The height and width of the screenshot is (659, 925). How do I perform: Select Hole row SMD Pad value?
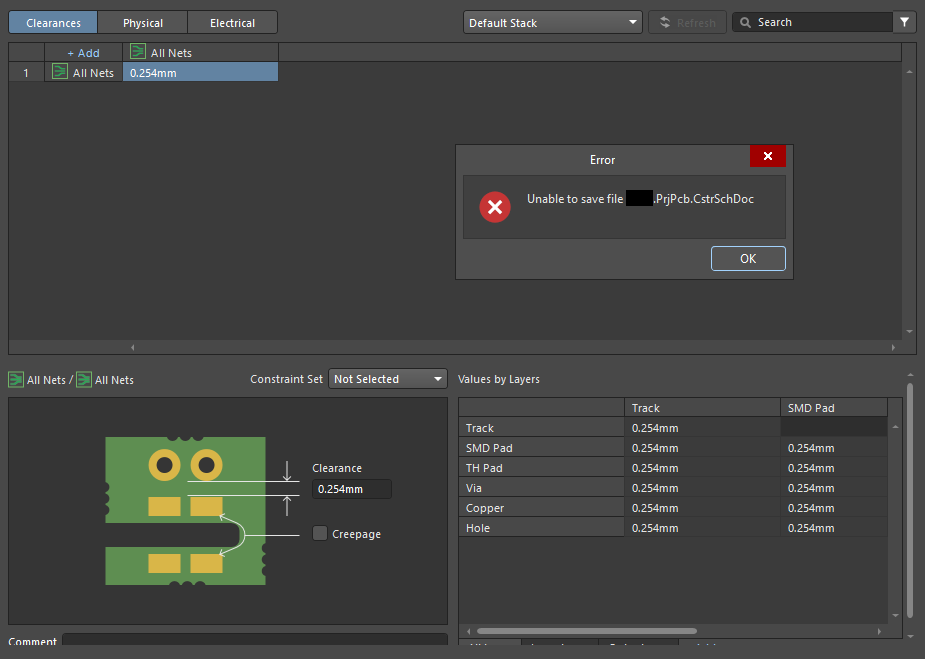(834, 528)
